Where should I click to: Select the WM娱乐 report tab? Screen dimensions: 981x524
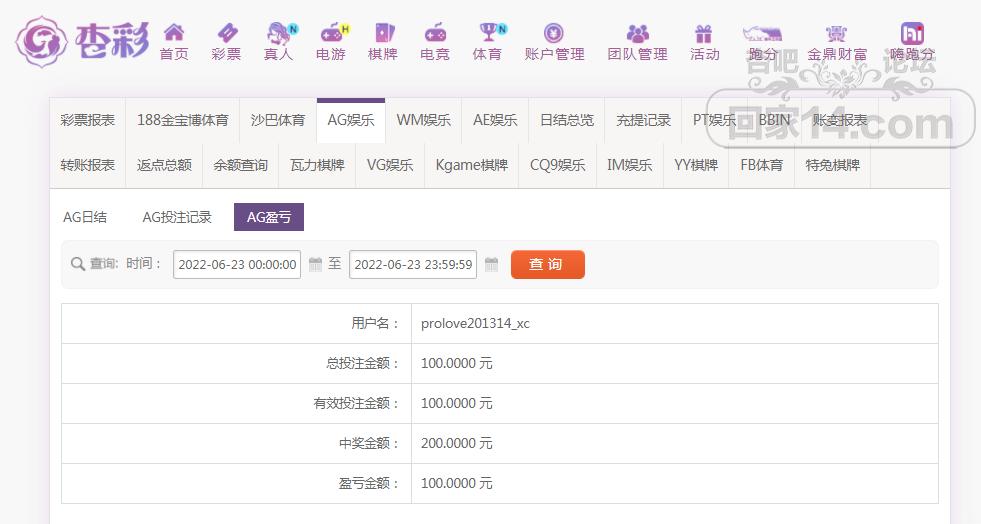tap(424, 120)
